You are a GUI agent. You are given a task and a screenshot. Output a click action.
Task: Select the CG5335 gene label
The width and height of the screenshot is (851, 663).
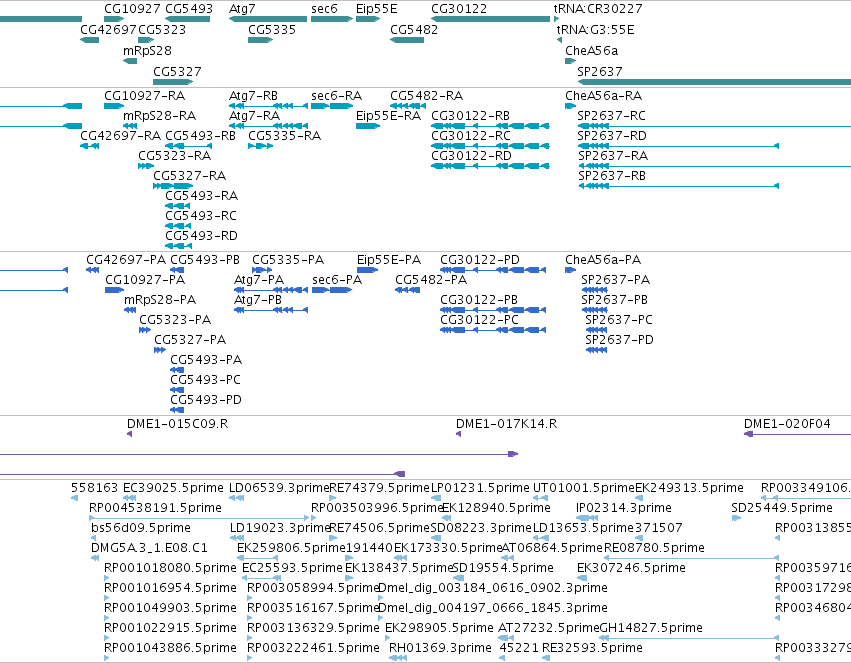coord(272,29)
